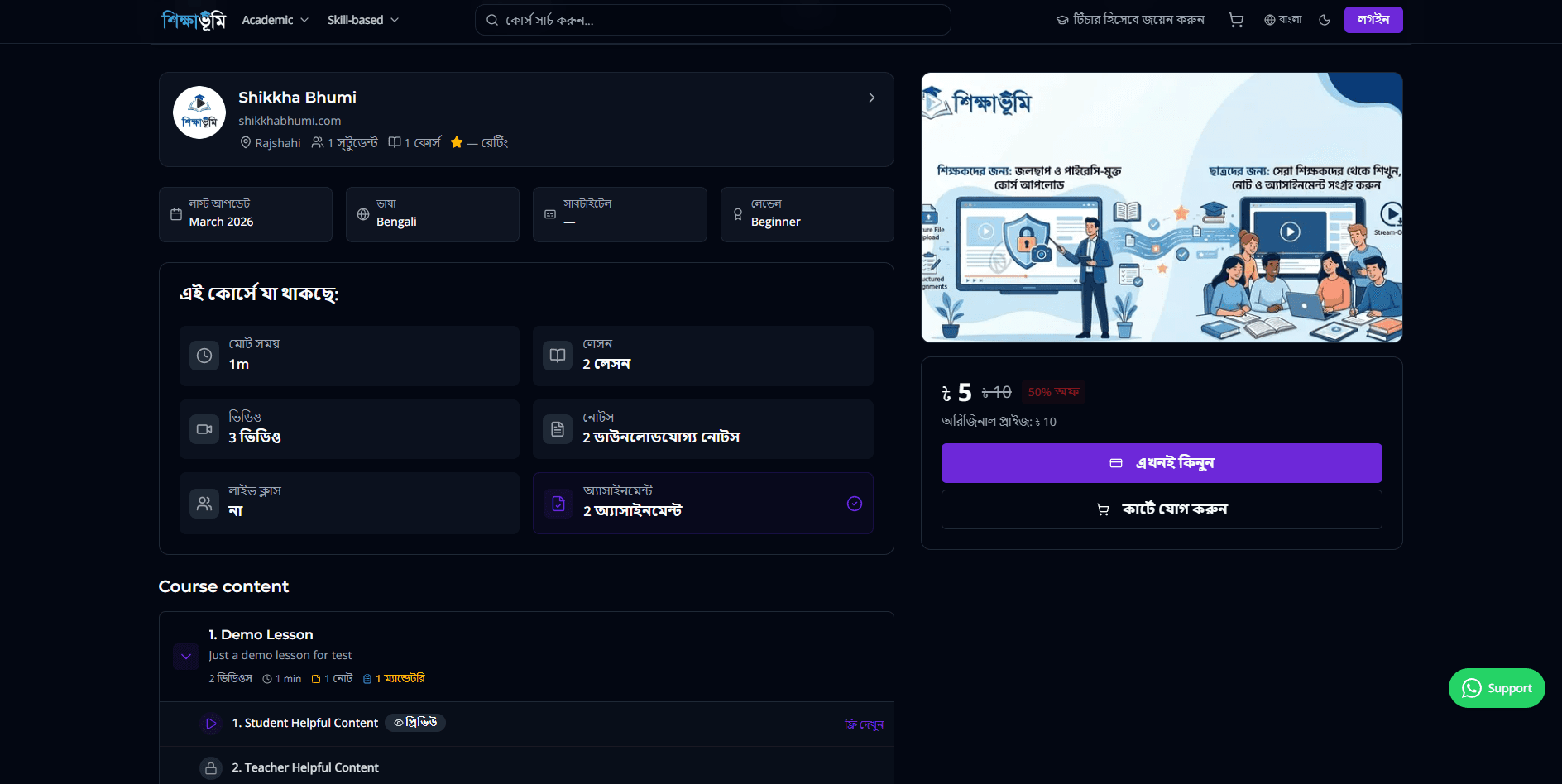Click lock icon on Teacher Helpful Content

pos(211,768)
